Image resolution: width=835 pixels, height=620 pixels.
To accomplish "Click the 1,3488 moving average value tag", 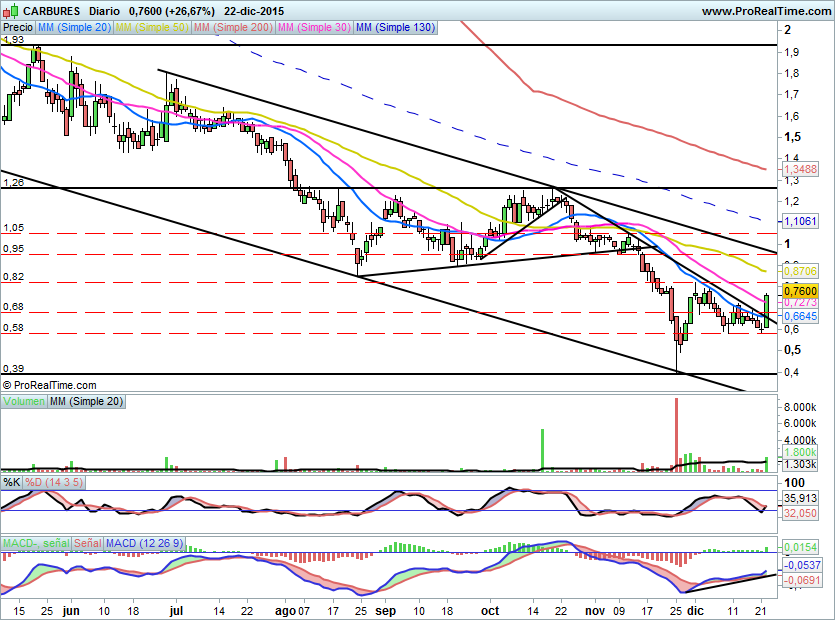I will click(x=801, y=170).
